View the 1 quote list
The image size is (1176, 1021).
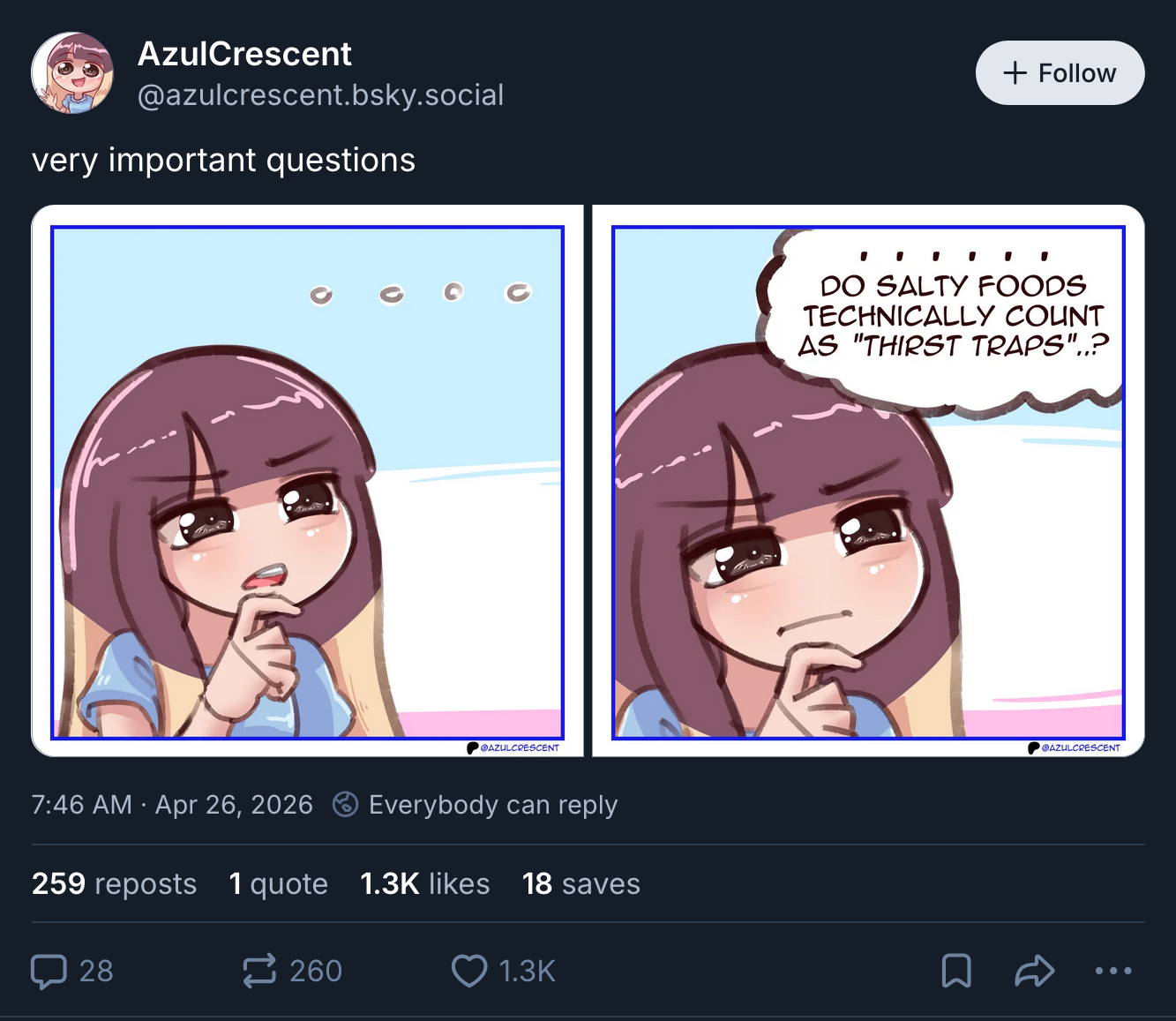tap(278, 884)
